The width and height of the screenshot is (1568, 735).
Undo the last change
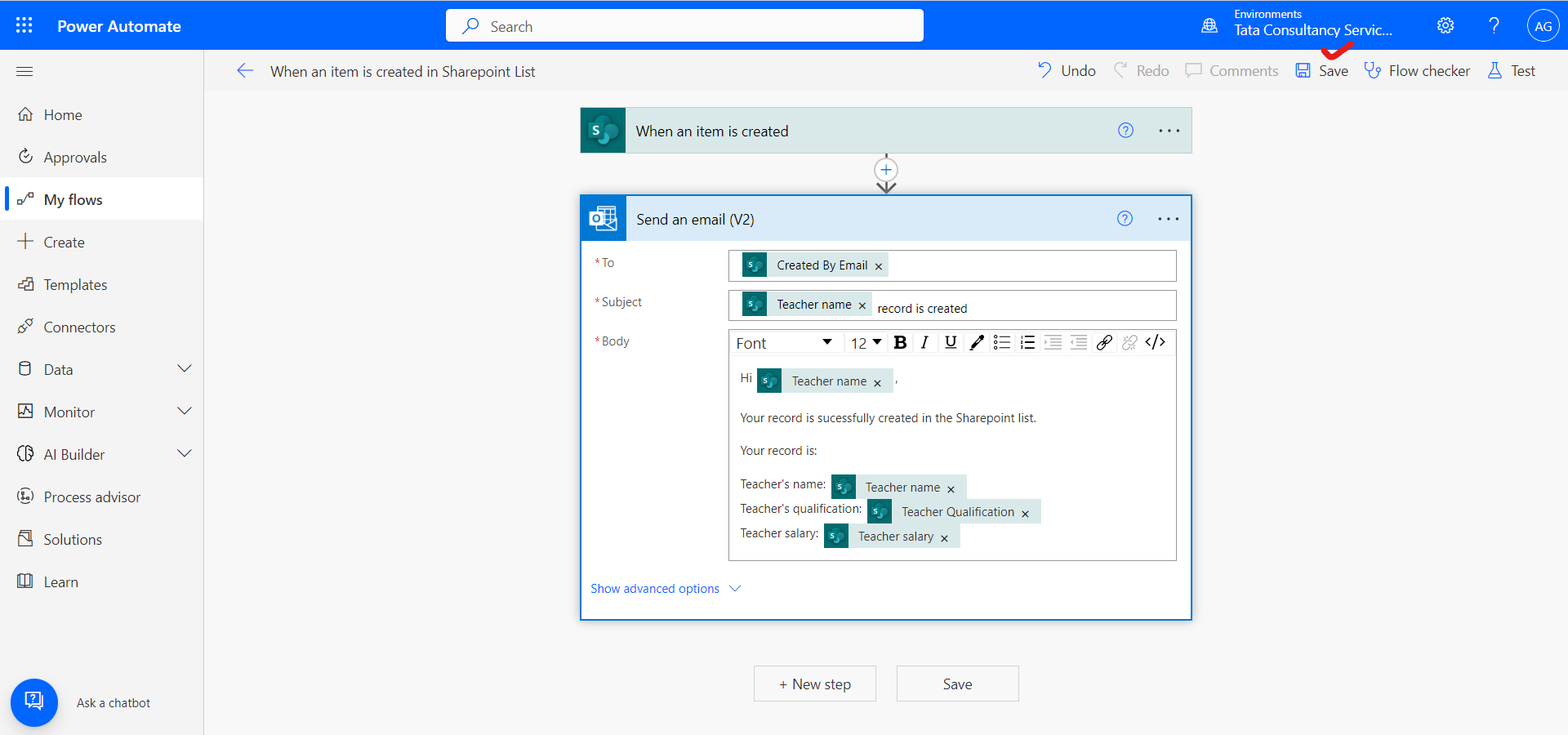coord(1065,70)
